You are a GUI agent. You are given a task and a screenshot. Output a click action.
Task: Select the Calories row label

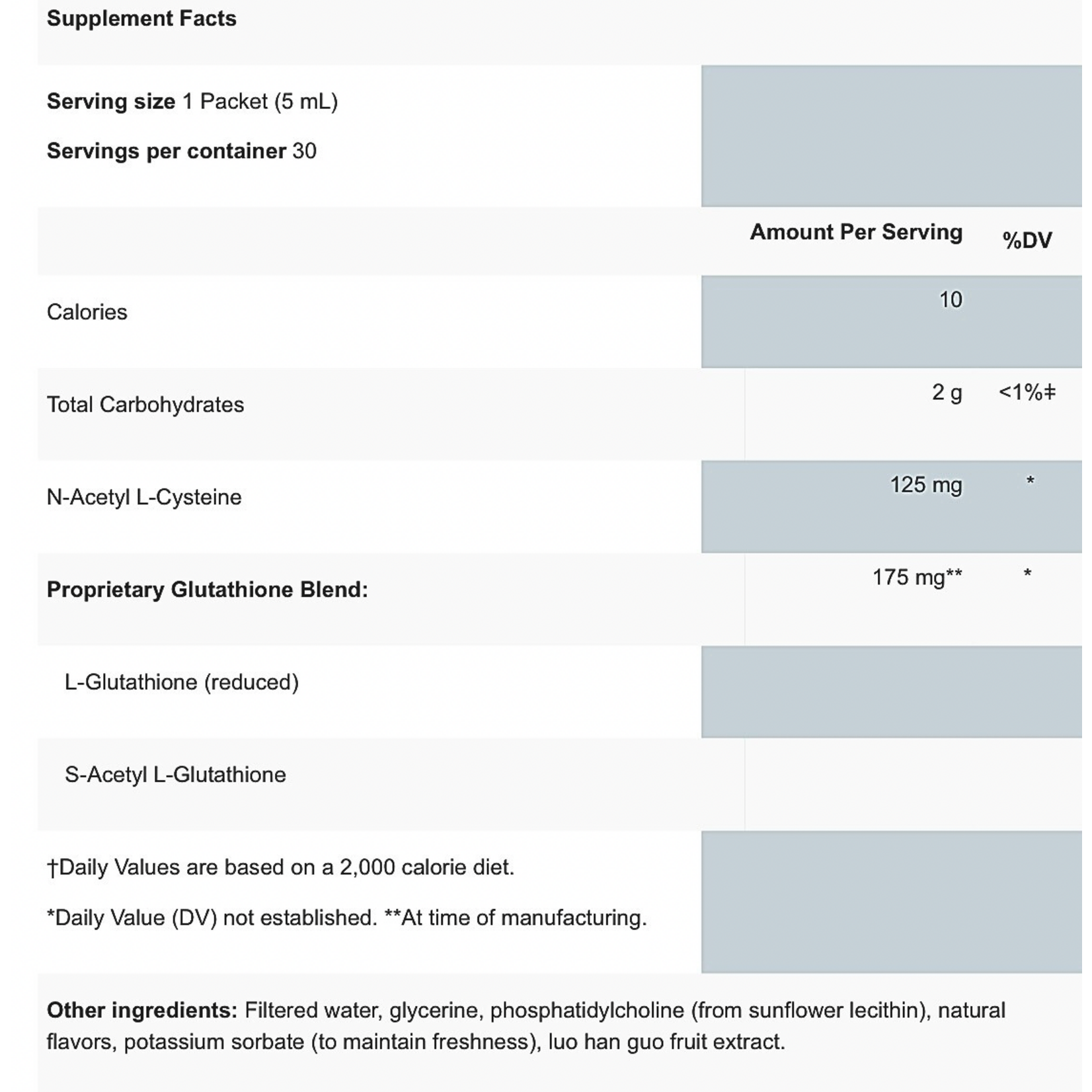pos(87,312)
